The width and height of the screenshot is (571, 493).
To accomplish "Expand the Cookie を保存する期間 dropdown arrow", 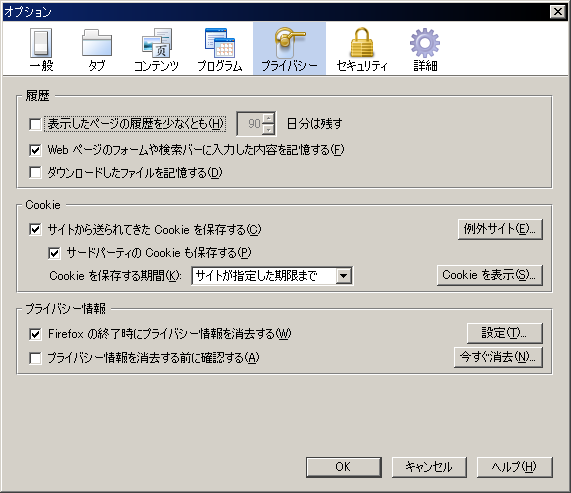I will click(343, 276).
